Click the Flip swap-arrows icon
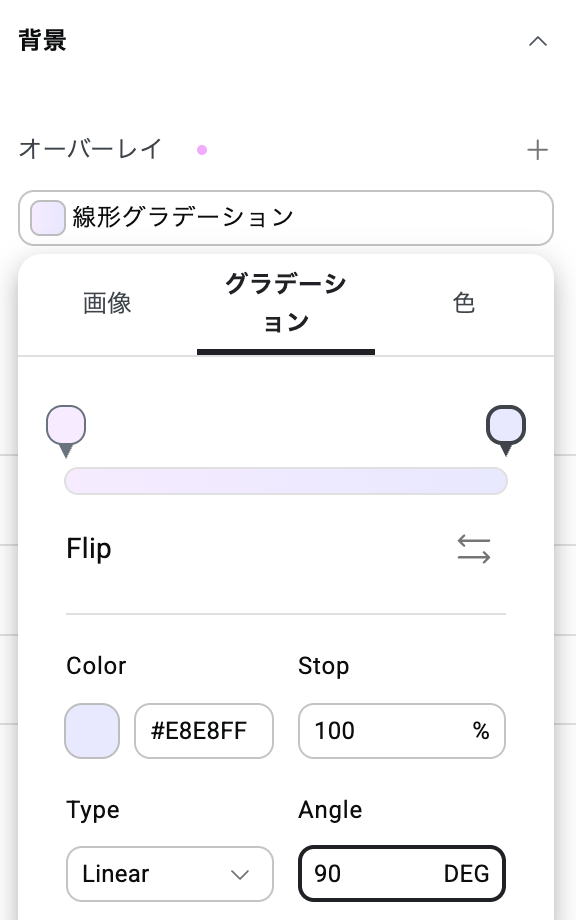The height and width of the screenshot is (920, 576). click(473, 549)
